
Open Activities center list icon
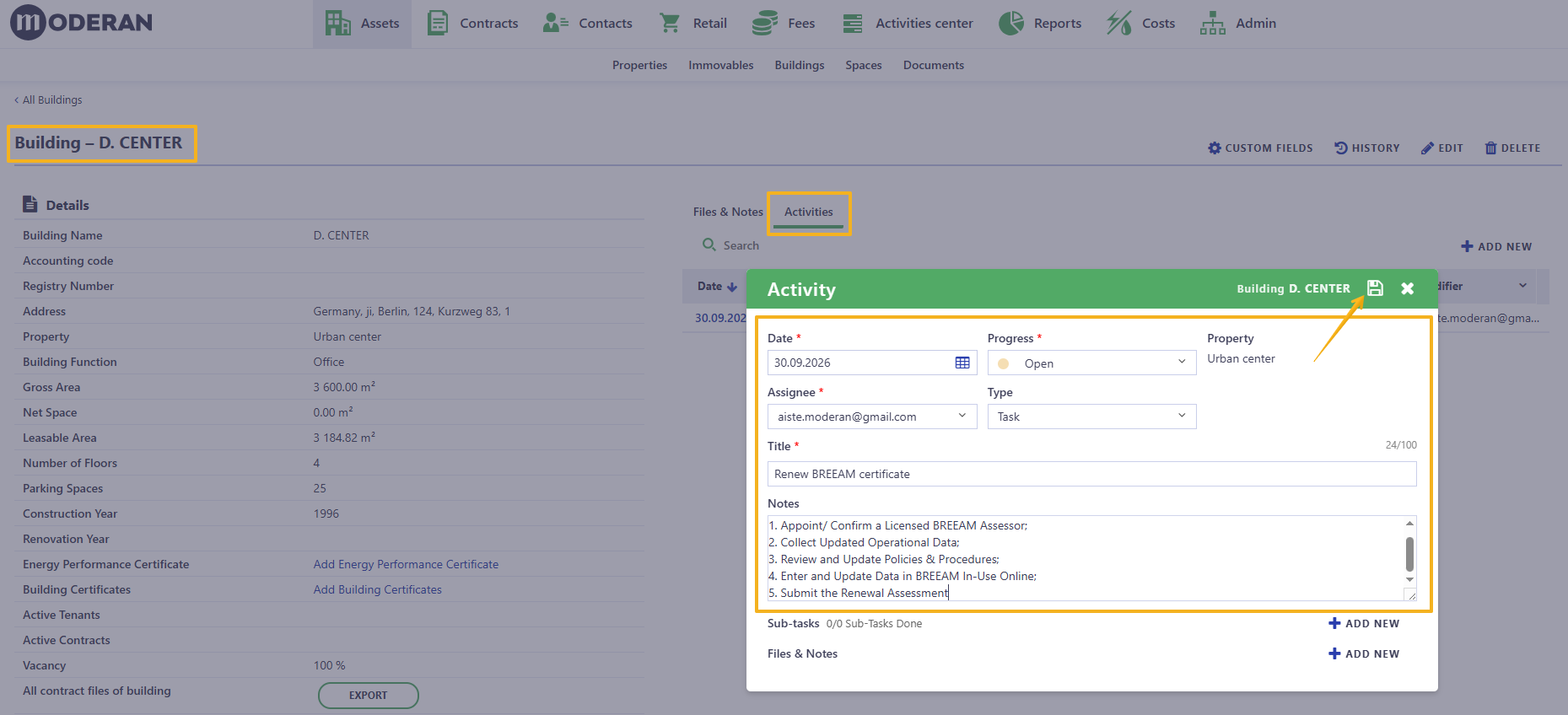point(853,23)
